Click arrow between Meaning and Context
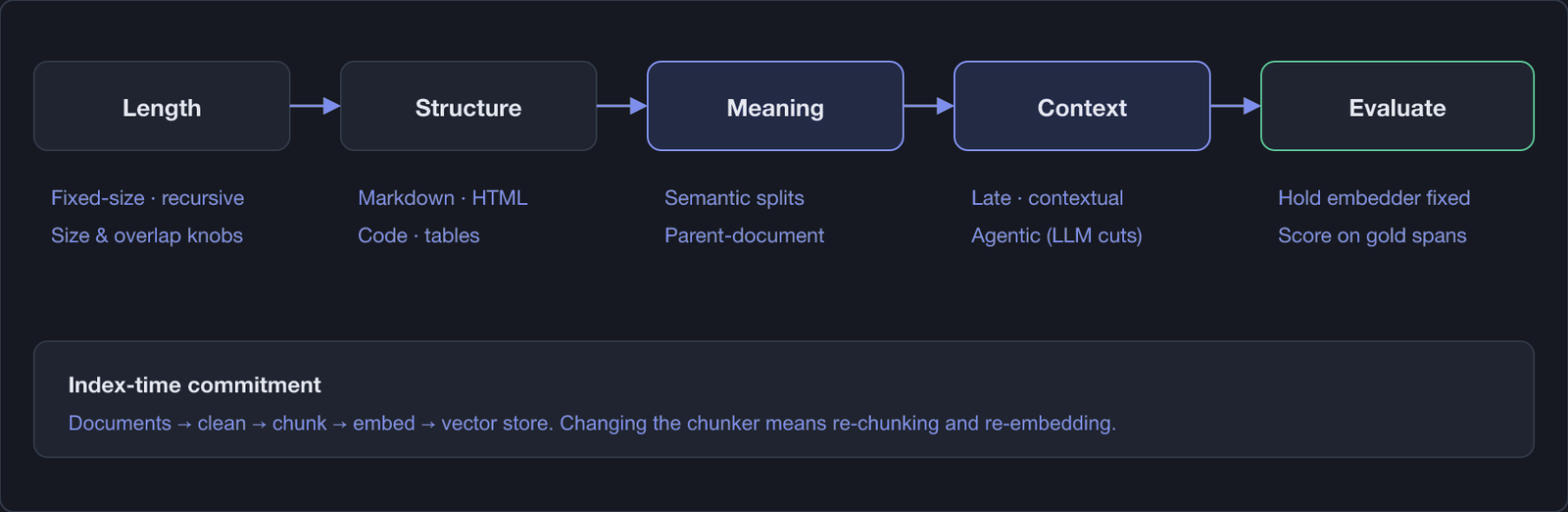This screenshot has width=1568, height=512. 929,106
